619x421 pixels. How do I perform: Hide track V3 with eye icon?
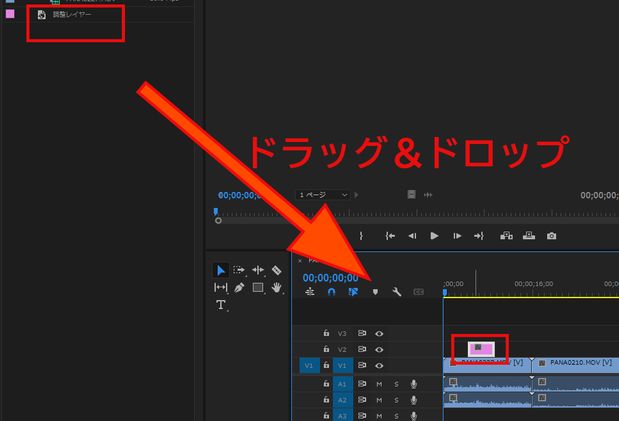pyautogui.click(x=379, y=334)
